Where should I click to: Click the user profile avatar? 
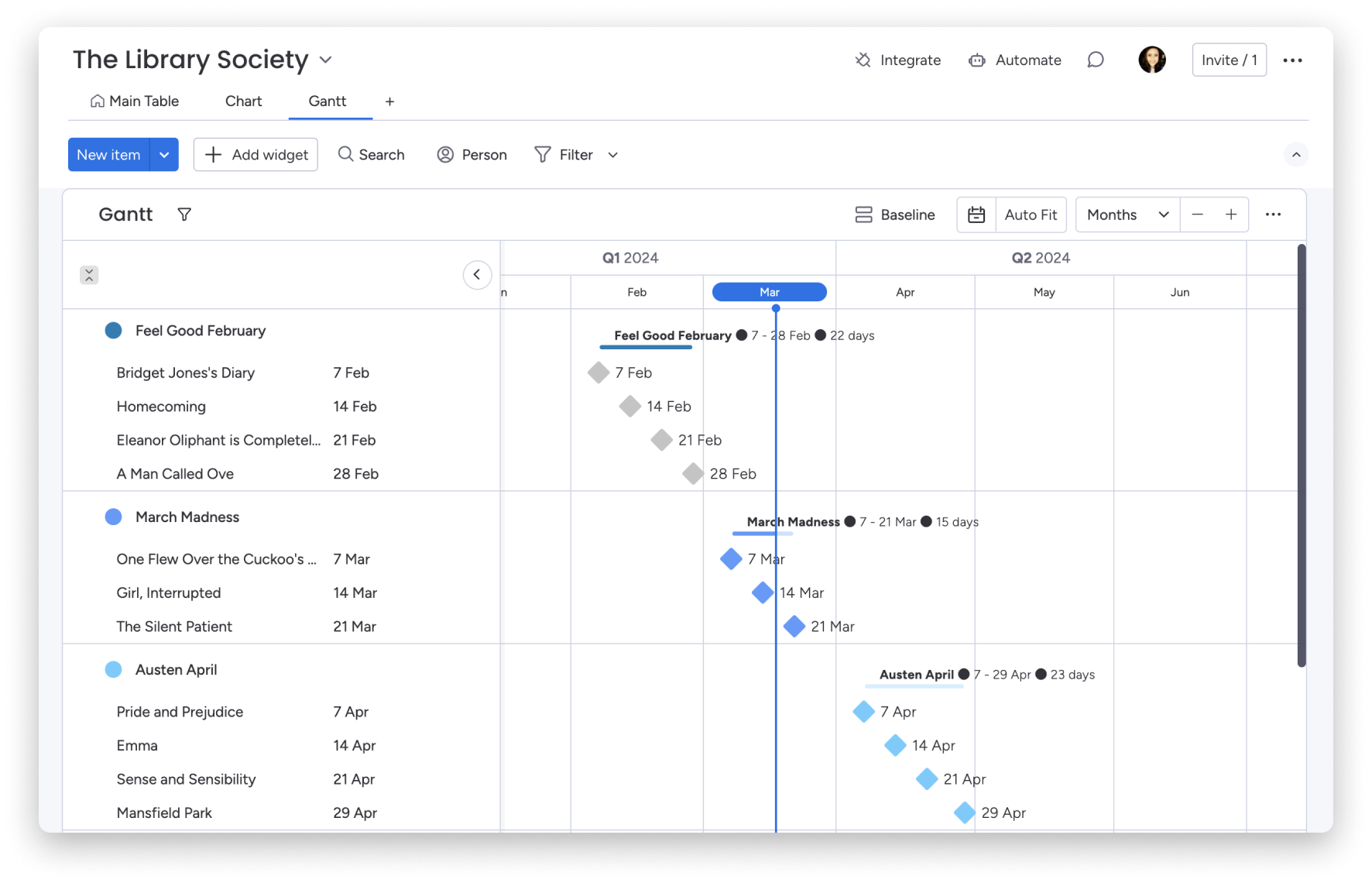(1151, 60)
